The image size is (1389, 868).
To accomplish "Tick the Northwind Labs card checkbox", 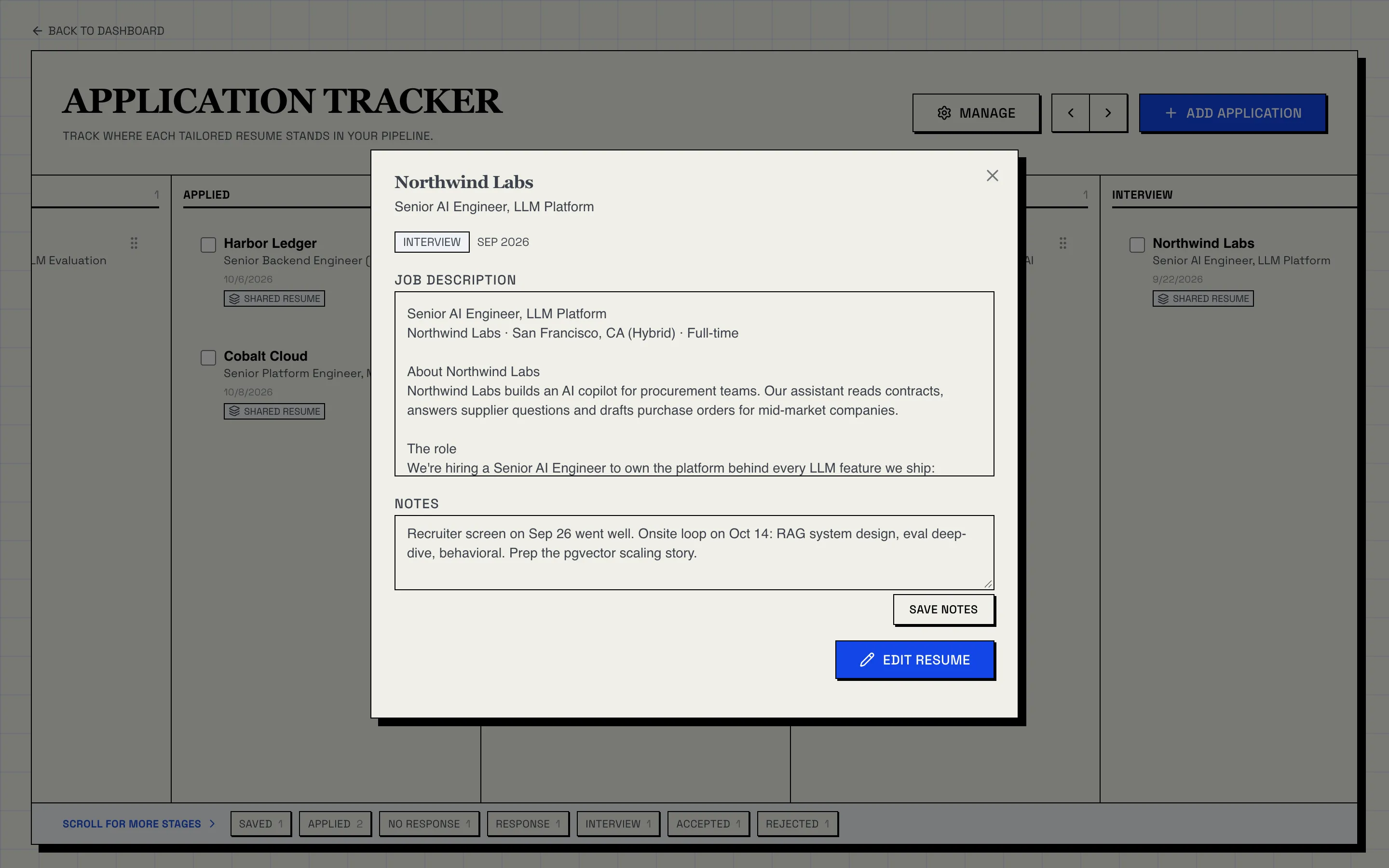I will click(x=1137, y=245).
